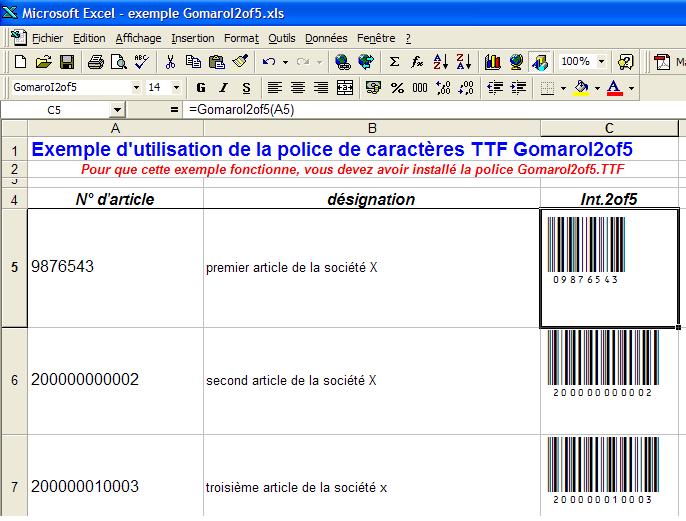The width and height of the screenshot is (686, 521).
Task: Increase decimal places icon
Action: pyautogui.click(x=443, y=88)
